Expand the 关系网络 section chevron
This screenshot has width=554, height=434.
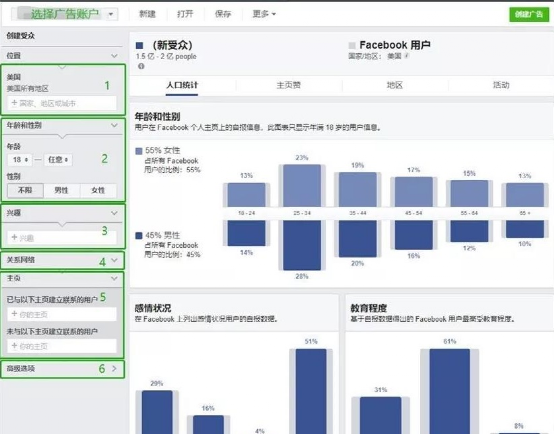click(x=114, y=260)
